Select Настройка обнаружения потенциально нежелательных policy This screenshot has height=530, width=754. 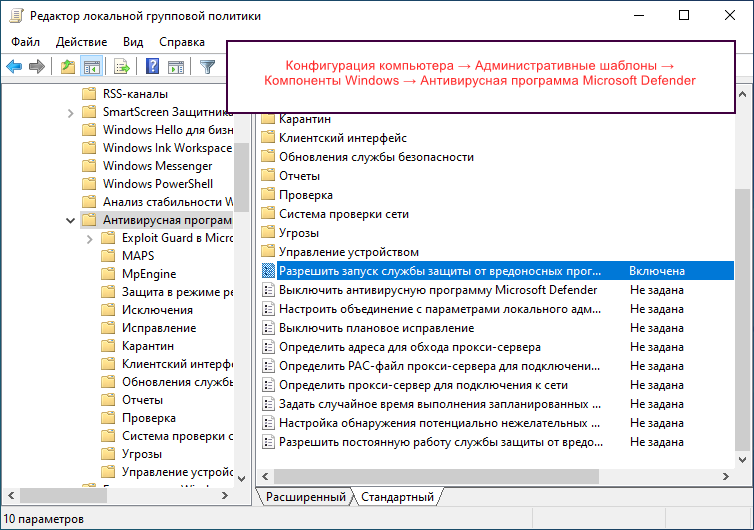pos(440,423)
